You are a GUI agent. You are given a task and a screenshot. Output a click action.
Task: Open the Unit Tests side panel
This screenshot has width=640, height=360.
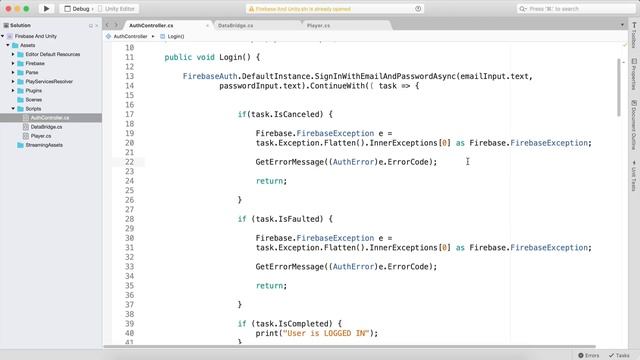[x=634, y=176]
